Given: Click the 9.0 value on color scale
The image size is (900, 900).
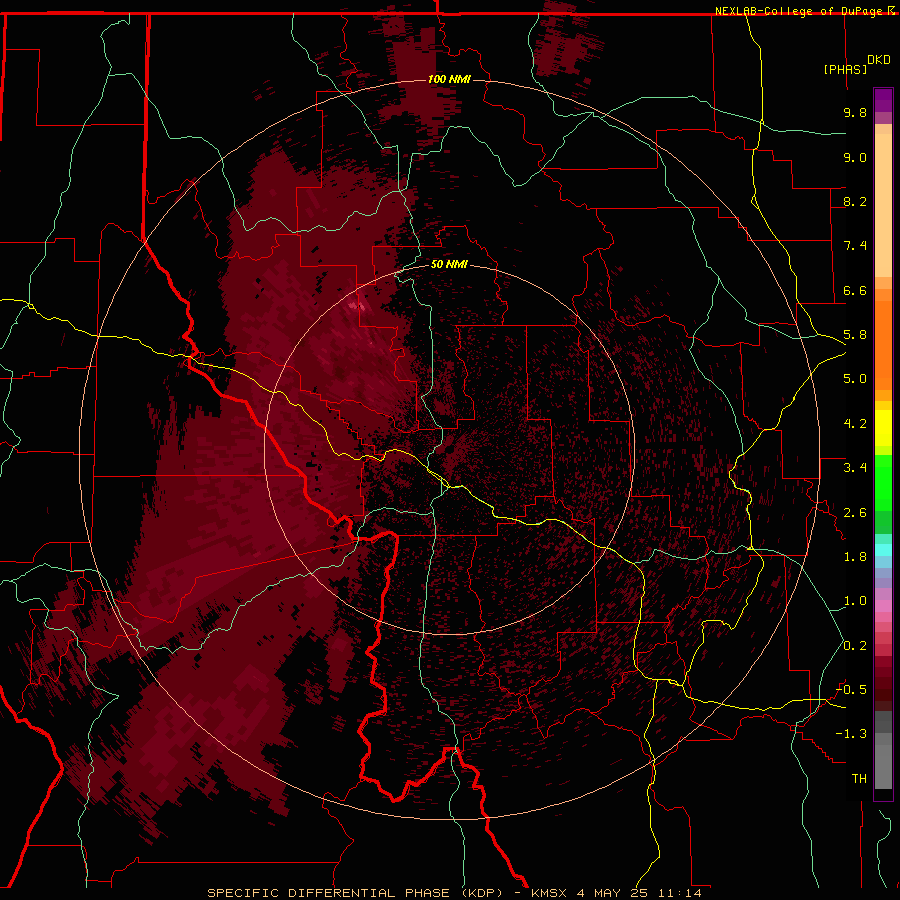Looking at the screenshot, I should [x=855, y=157].
